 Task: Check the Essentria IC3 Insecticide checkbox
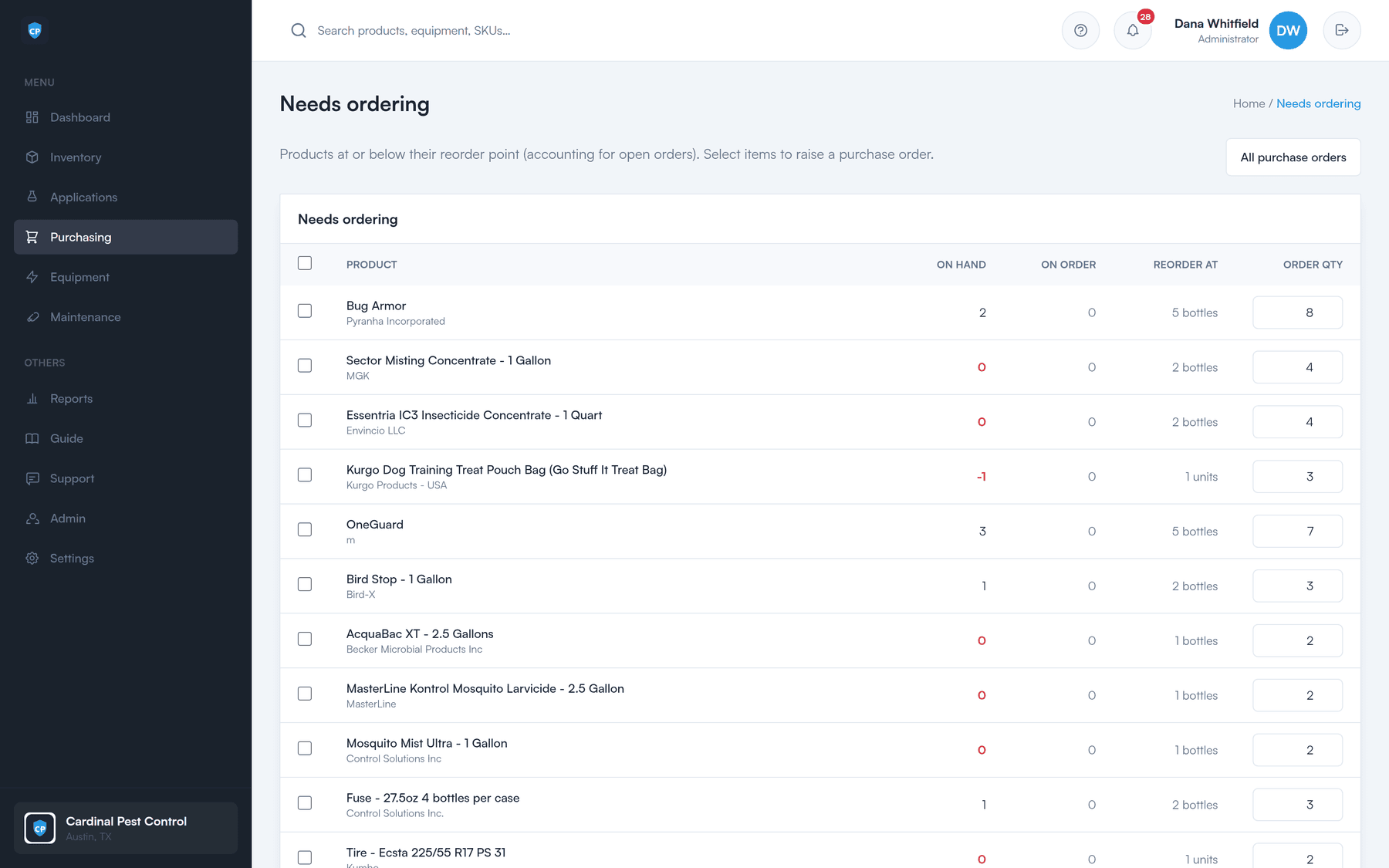coord(305,420)
